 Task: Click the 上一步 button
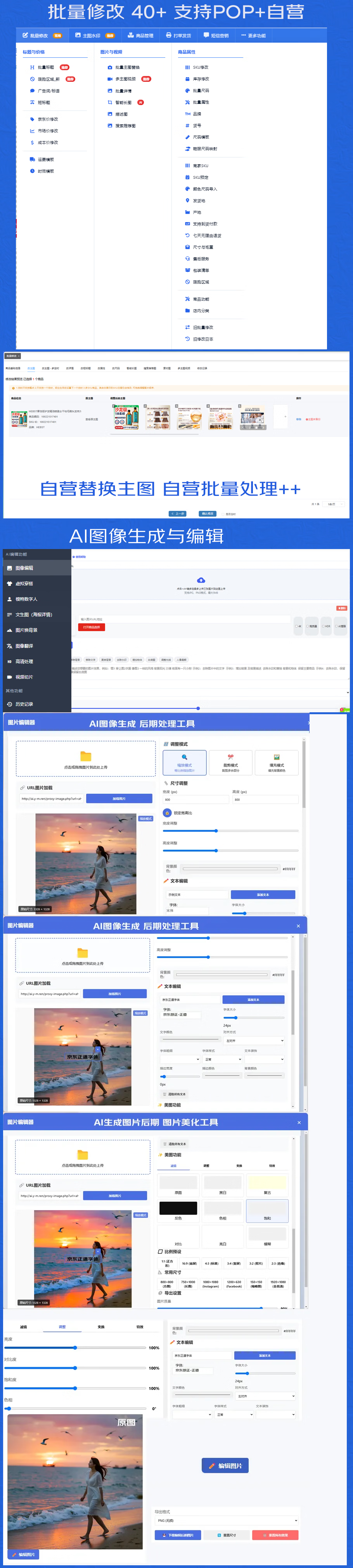pos(178,514)
